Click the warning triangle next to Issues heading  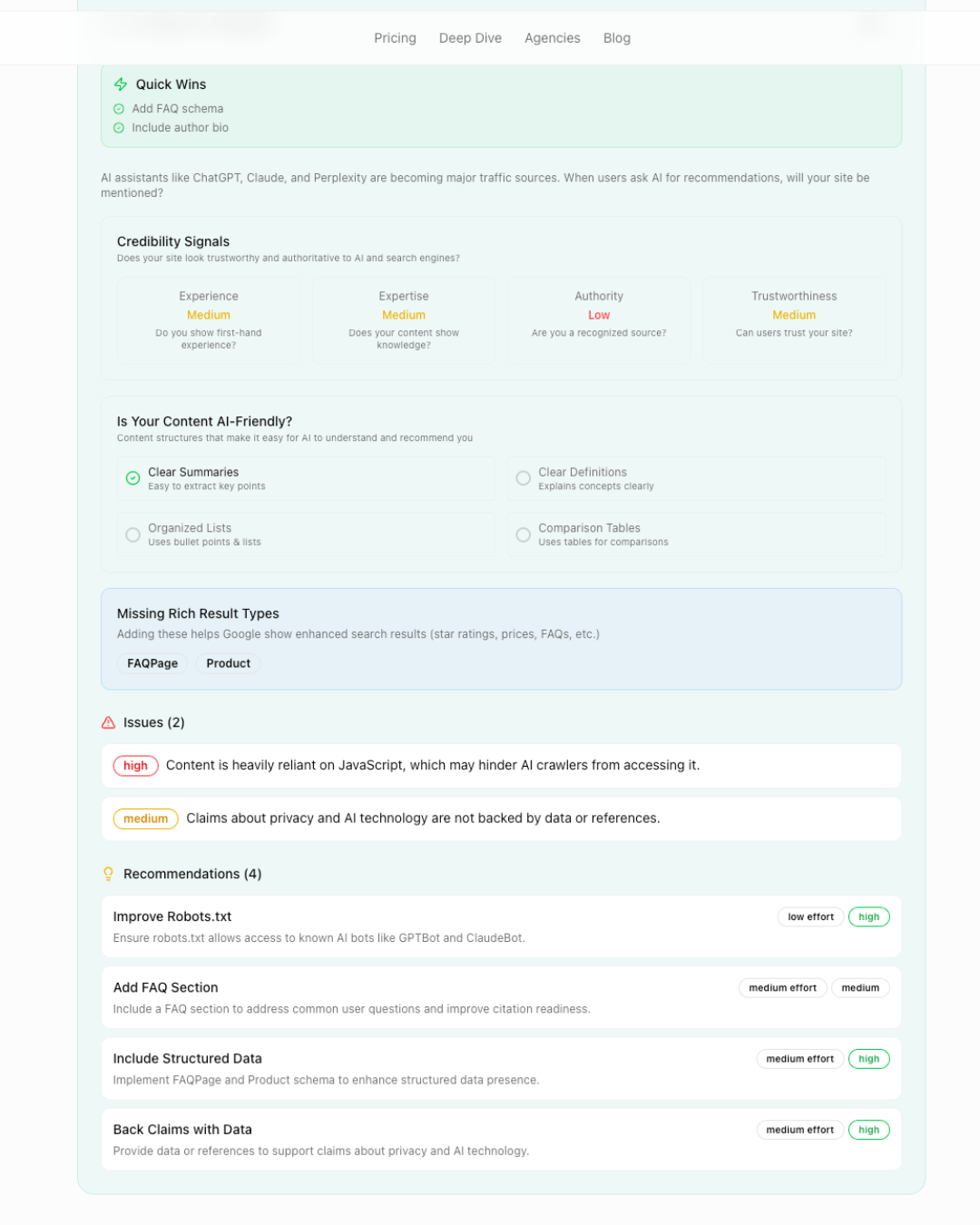point(108,722)
